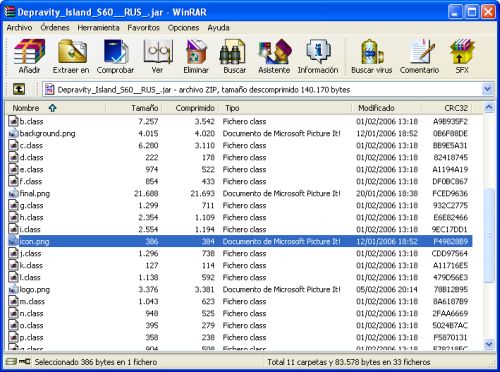
Task: Select the j.class file row
Action: pyautogui.click(x=239, y=254)
